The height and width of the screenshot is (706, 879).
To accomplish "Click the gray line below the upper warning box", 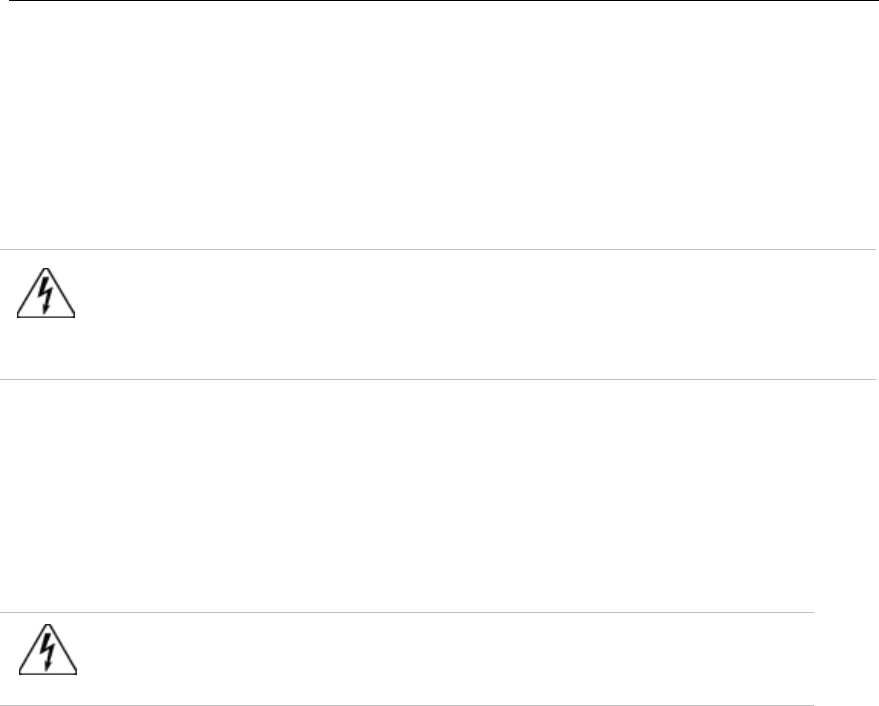I will click(x=439, y=379).
